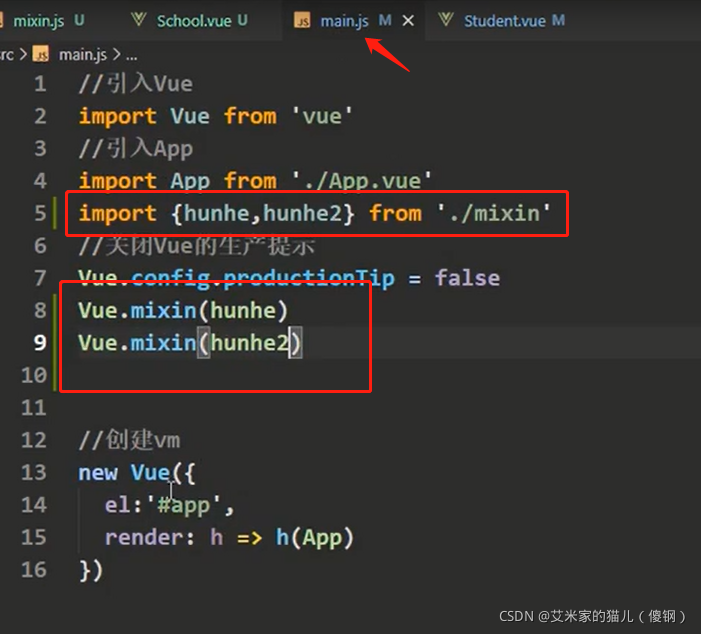Click 'App' identifier on line 4

(x=190, y=181)
